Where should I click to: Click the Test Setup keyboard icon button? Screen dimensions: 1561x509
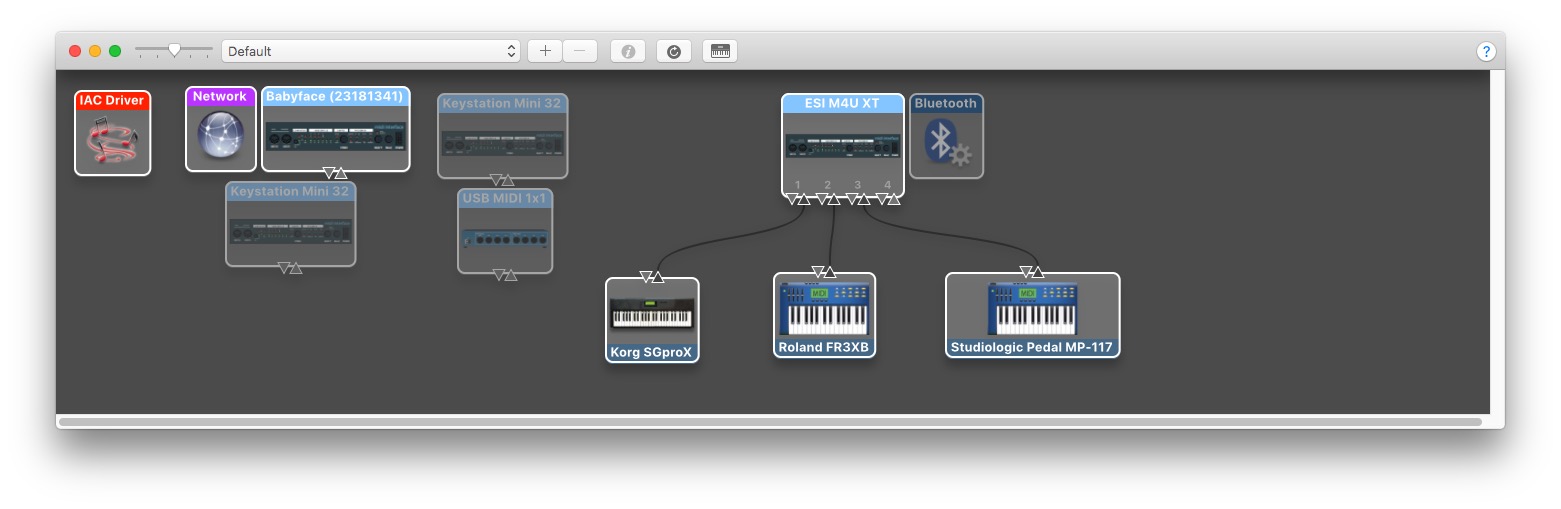tap(720, 51)
